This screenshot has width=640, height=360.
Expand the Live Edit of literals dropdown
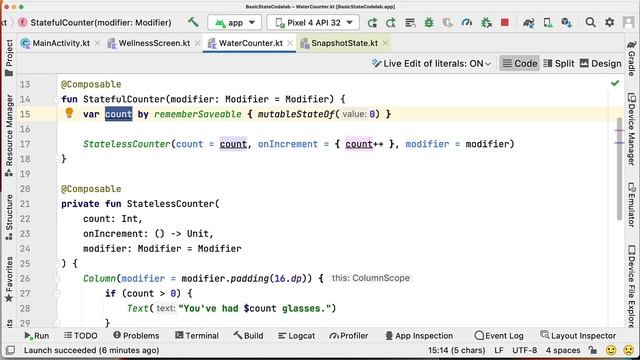(x=431, y=64)
